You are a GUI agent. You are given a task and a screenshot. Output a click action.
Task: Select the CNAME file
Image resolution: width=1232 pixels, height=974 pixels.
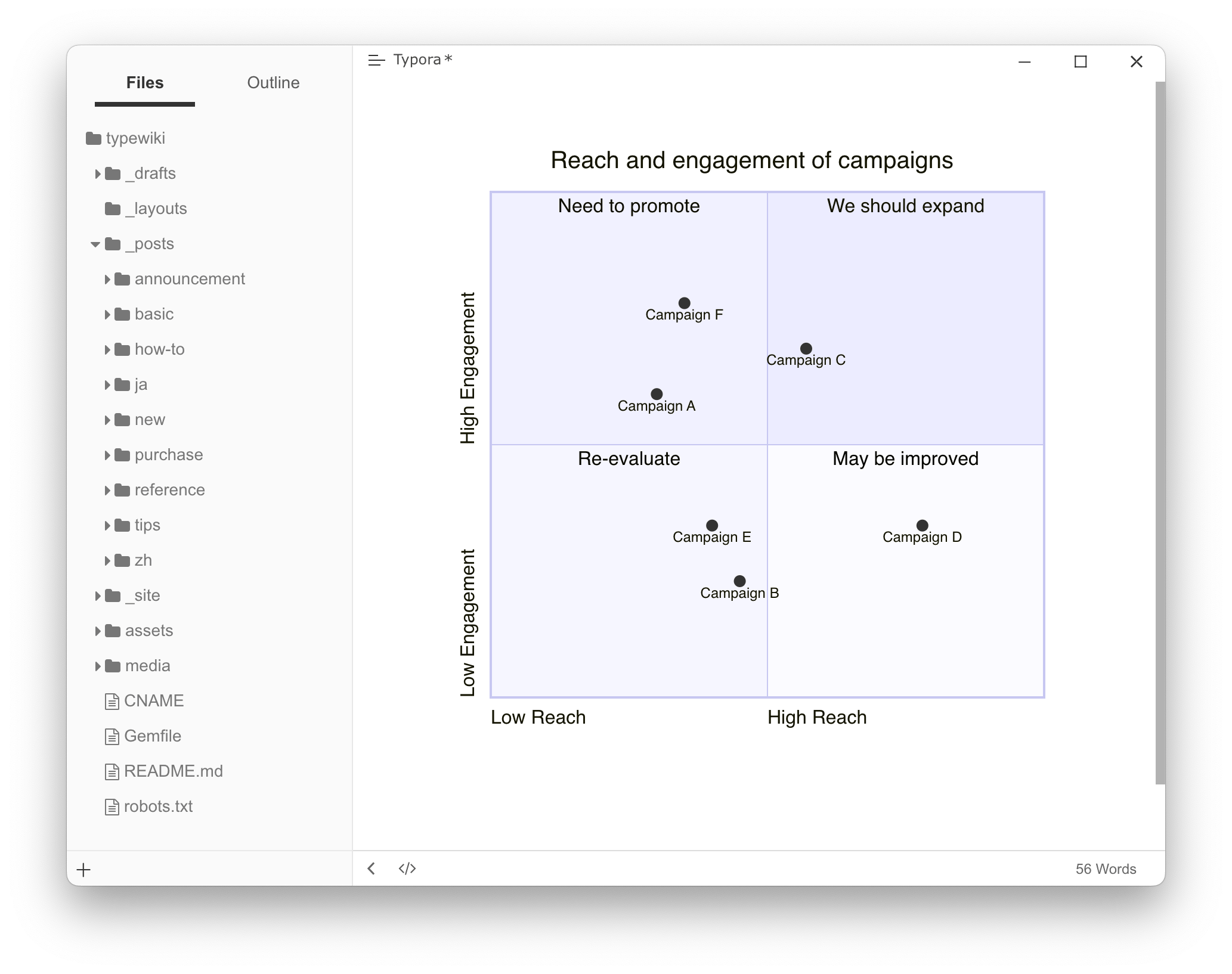pyautogui.click(x=153, y=700)
